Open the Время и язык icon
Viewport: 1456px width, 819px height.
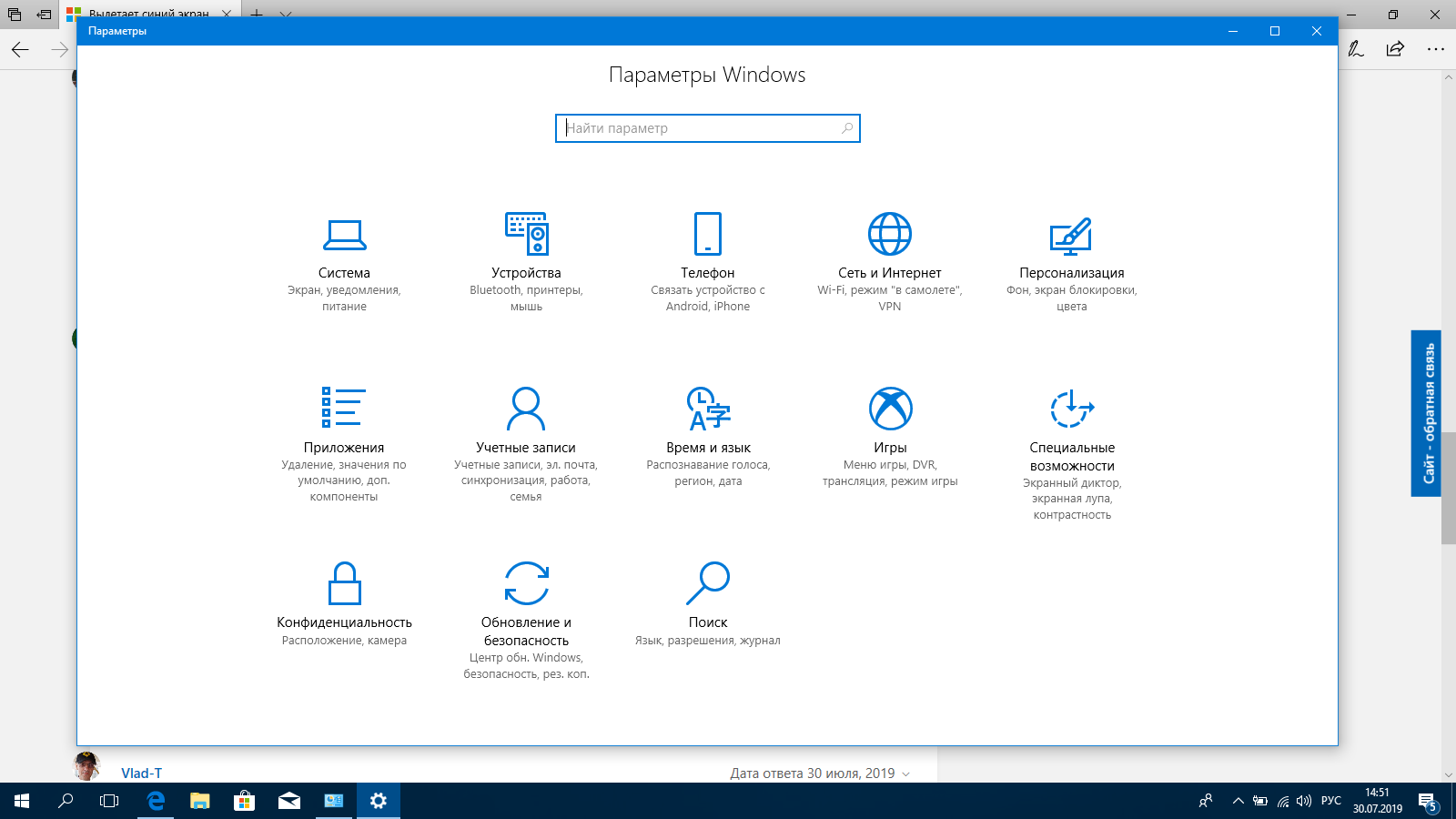click(708, 409)
